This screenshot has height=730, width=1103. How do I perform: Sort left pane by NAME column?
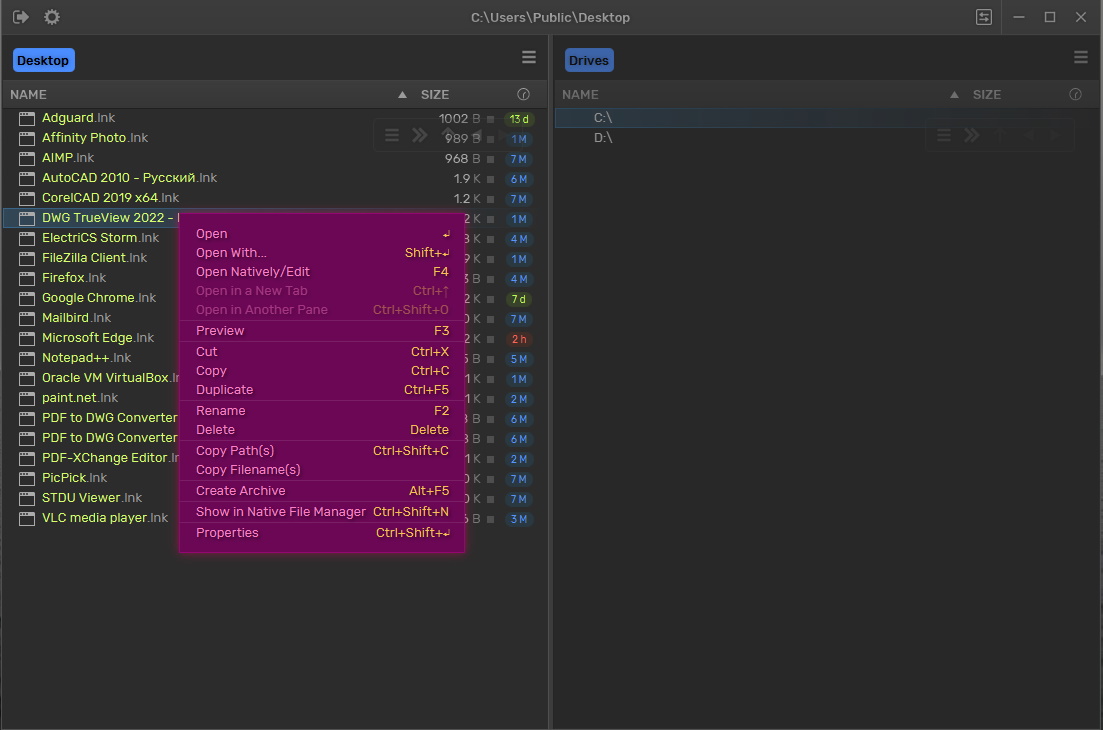coord(29,94)
